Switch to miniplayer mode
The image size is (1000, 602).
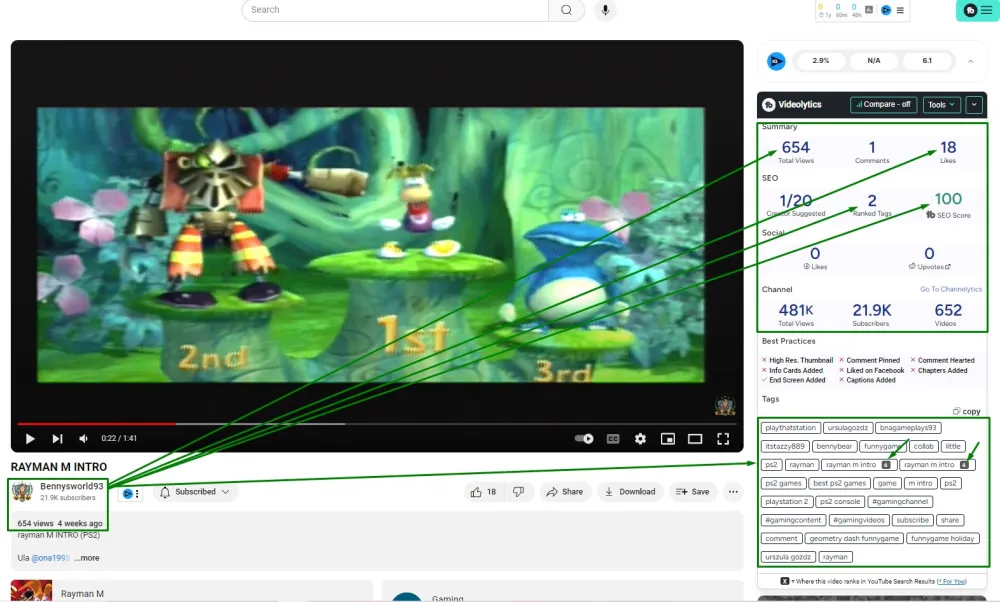point(668,439)
